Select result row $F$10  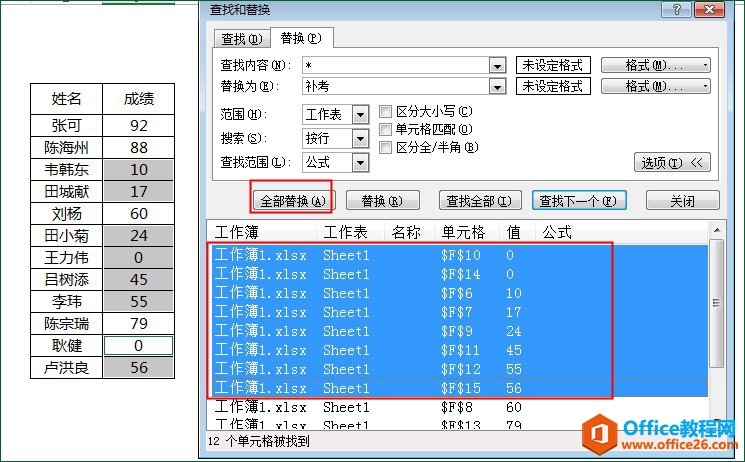[458, 255]
